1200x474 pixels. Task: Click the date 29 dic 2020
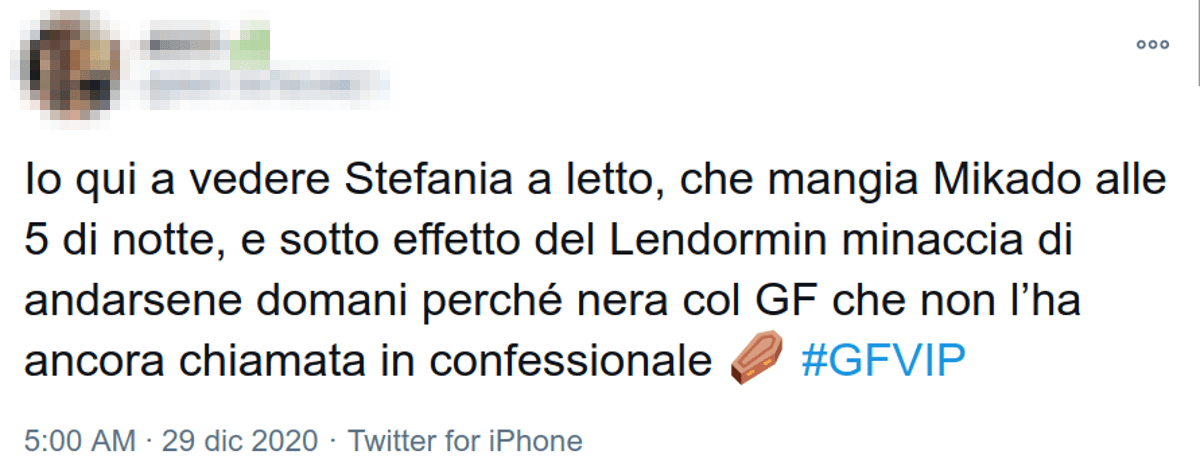[242, 441]
